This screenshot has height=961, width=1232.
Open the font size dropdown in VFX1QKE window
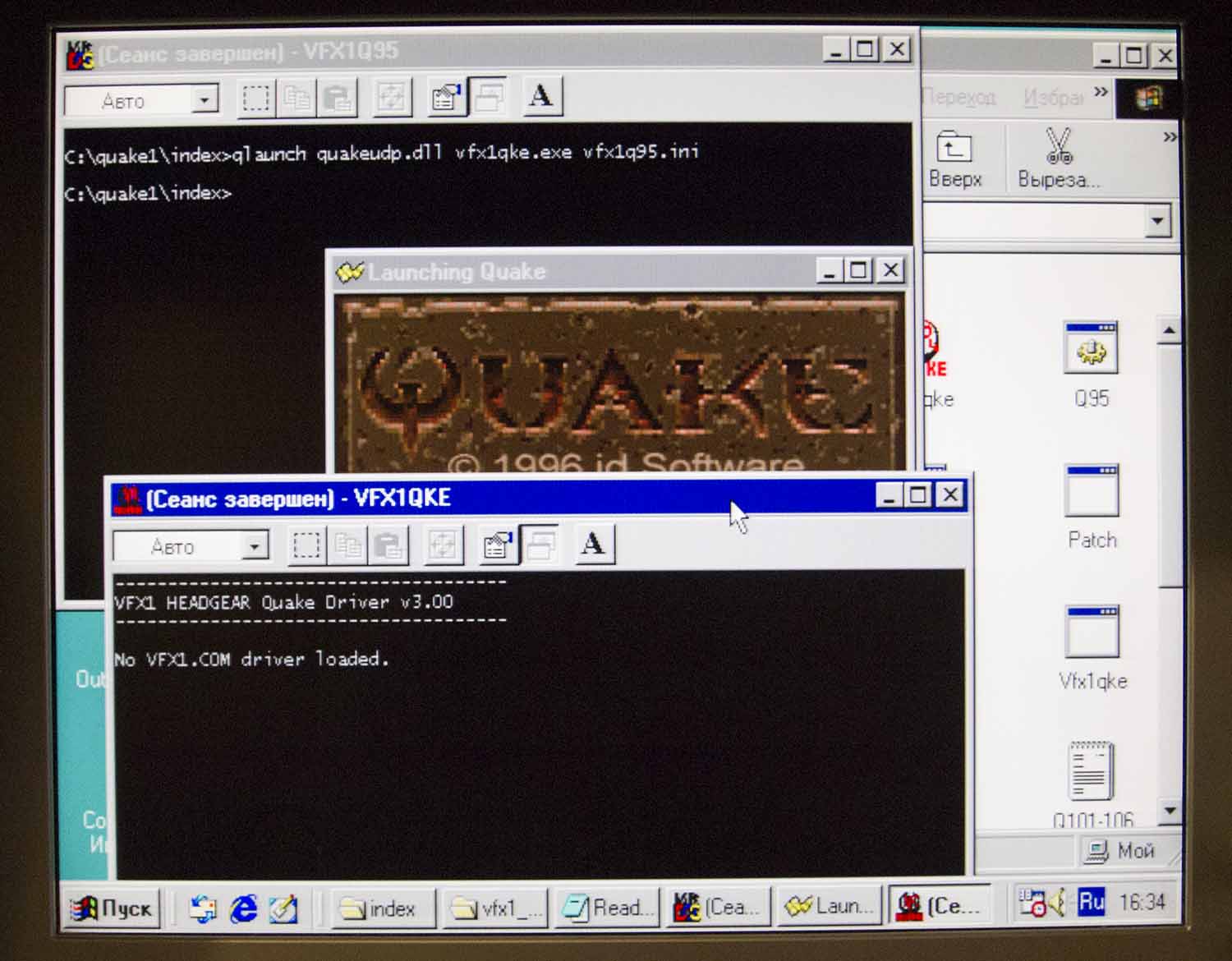[255, 546]
